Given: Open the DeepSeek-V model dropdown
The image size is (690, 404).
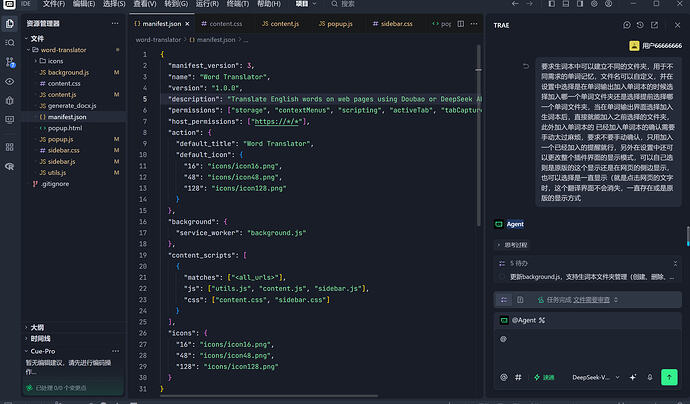Looking at the screenshot, I should 595,377.
